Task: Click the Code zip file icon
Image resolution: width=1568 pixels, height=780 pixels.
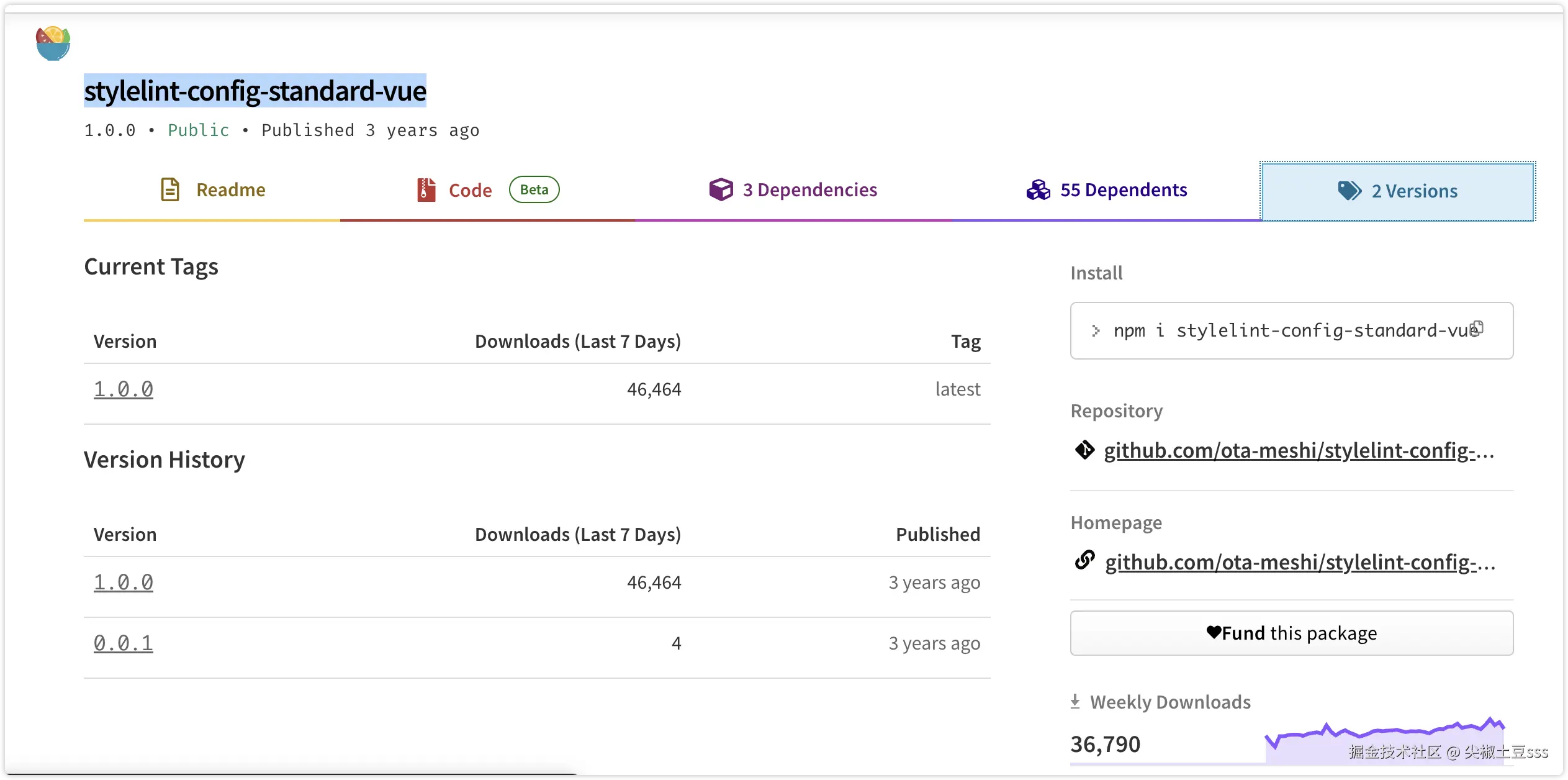Action: point(426,189)
